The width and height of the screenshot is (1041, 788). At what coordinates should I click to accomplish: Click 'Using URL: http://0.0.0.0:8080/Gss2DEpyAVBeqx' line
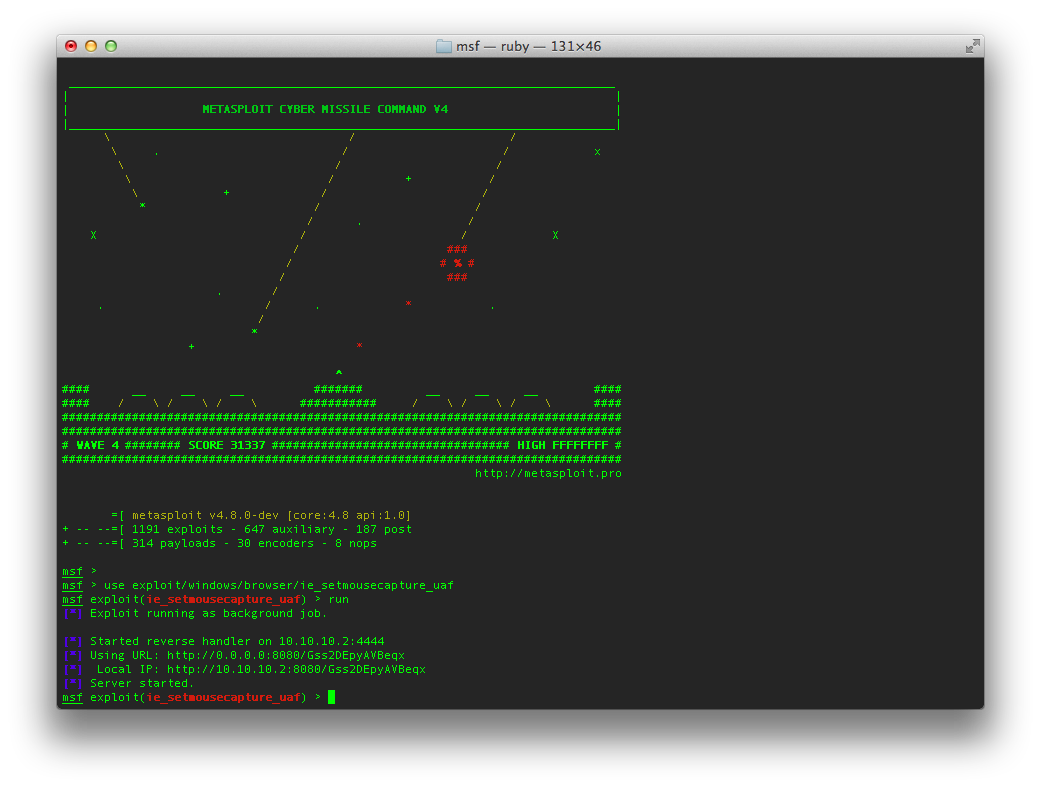pyautogui.click(x=247, y=655)
